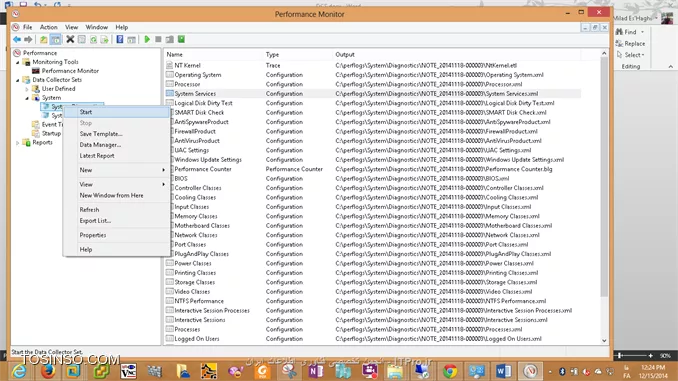The height and width of the screenshot is (381, 678).
Task: Click the green View latest report icon
Action: 181,39
